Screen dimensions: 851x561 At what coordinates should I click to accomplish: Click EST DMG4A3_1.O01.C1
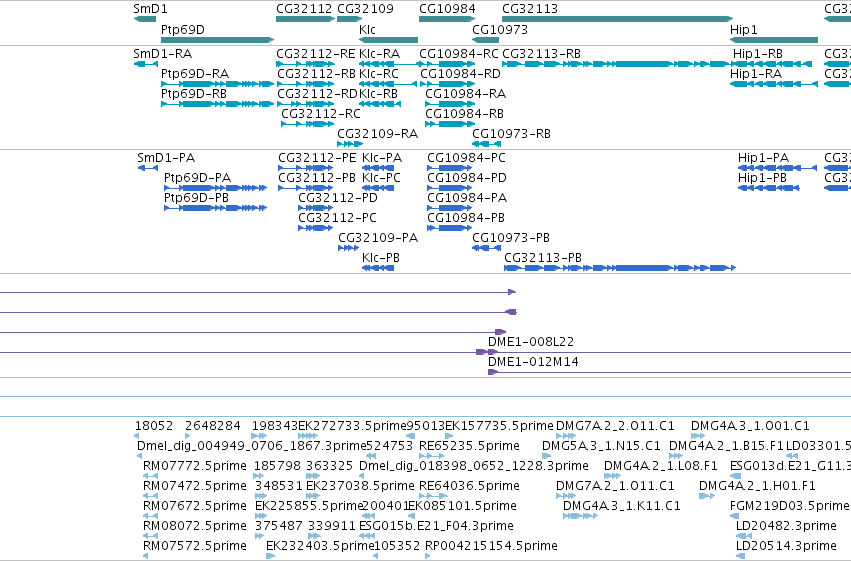point(750,426)
